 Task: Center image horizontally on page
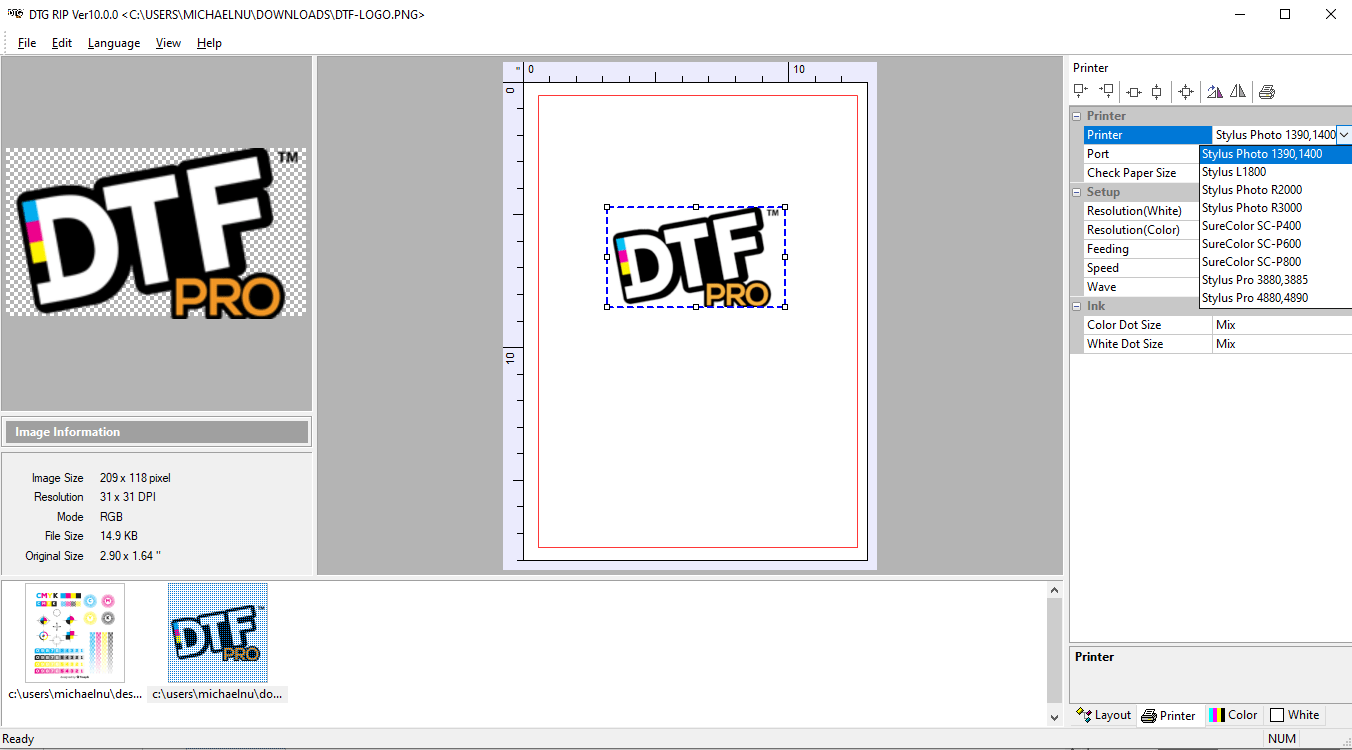pos(1133,92)
